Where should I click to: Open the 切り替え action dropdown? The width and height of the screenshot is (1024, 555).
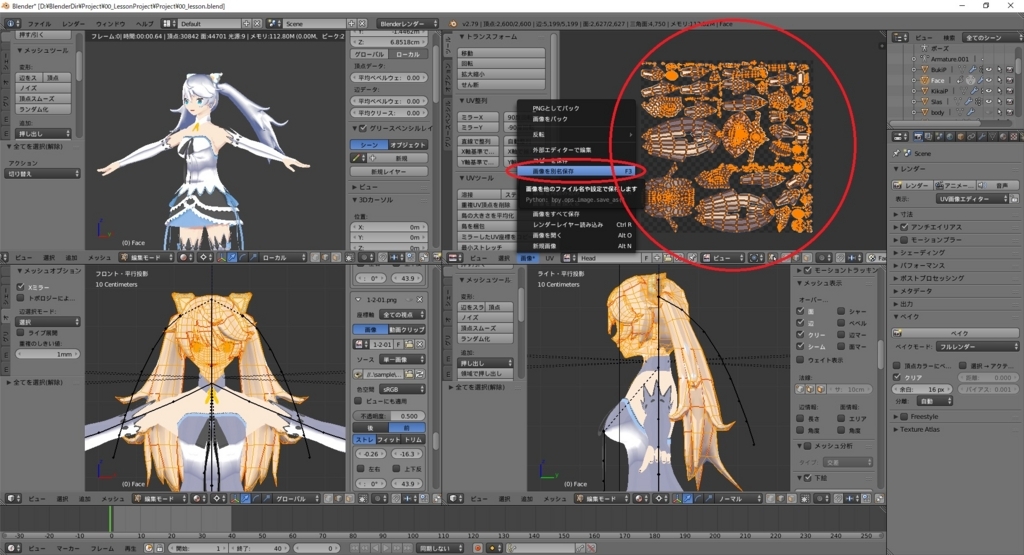[x=43, y=174]
